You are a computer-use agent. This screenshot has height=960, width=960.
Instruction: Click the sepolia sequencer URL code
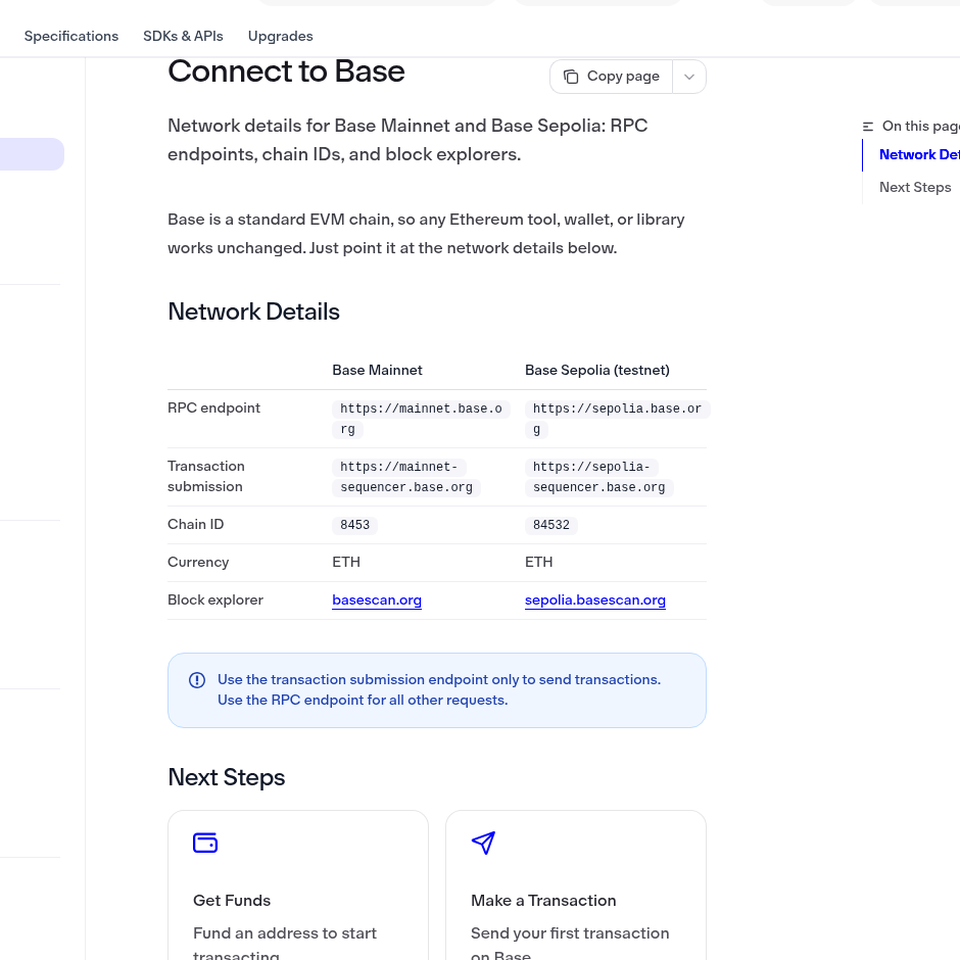[x=599, y=477]
